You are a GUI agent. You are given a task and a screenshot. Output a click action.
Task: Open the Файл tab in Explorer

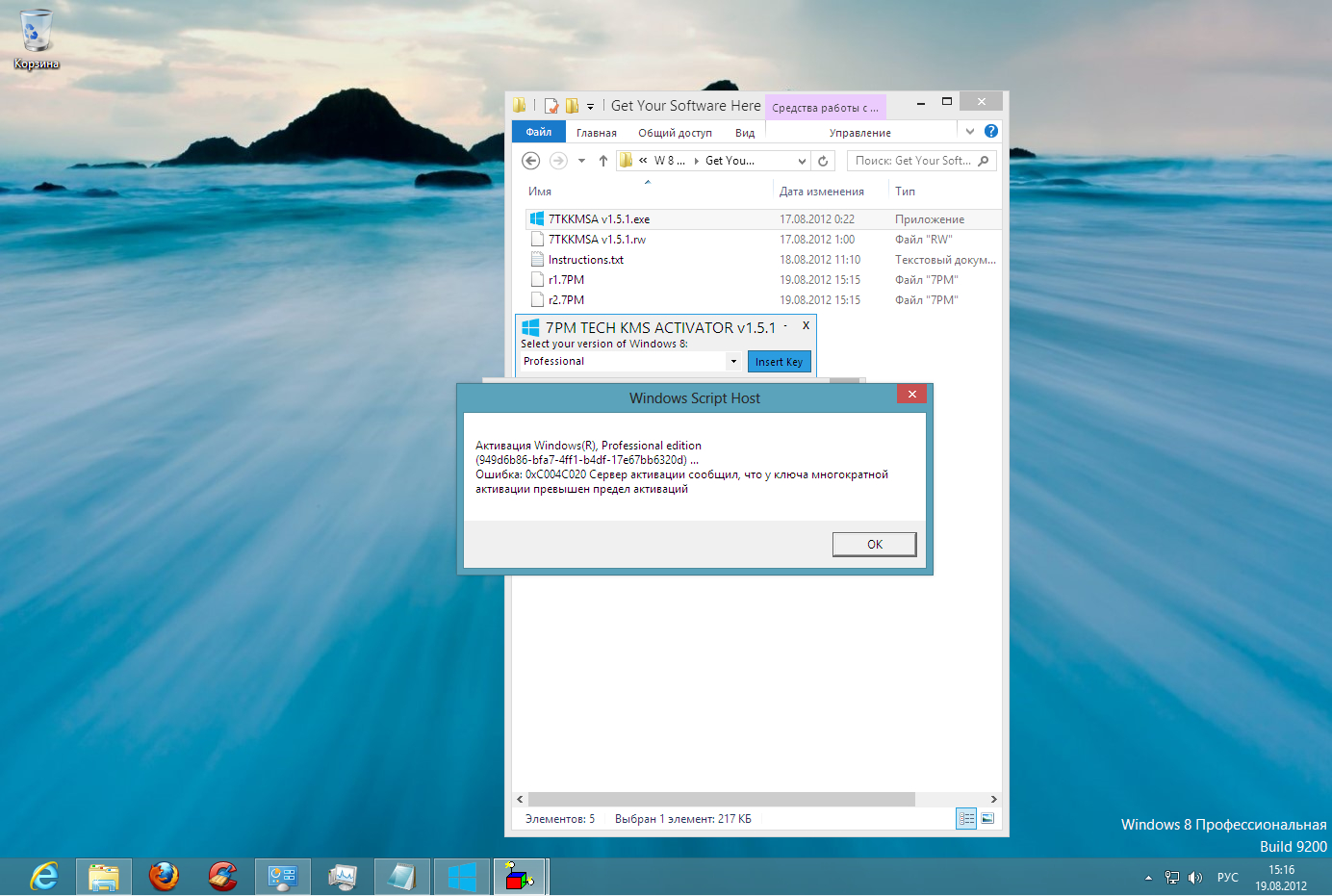[539, 132]
